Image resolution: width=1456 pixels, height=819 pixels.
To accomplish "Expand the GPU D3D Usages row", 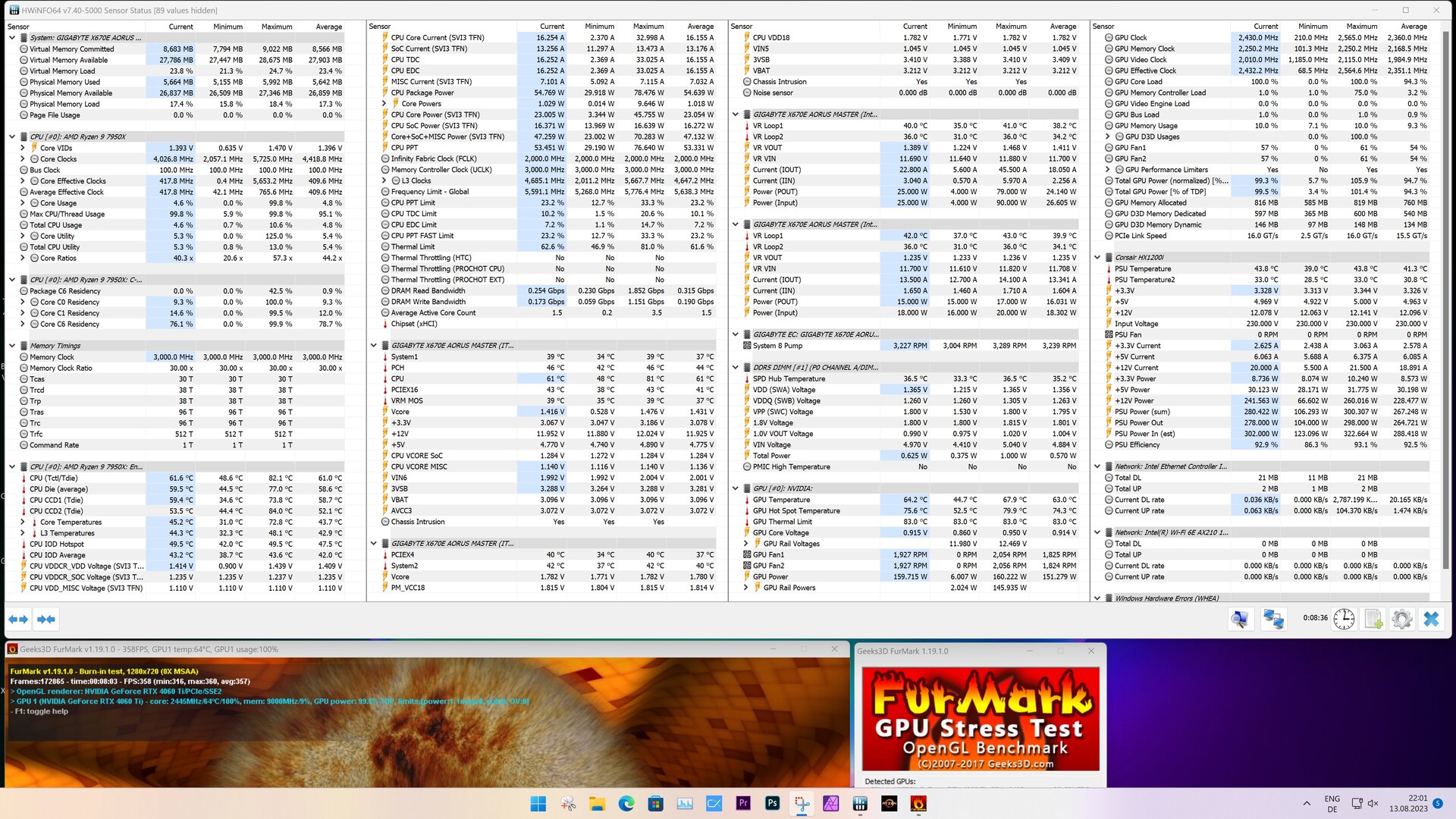I will (1108, 137).
